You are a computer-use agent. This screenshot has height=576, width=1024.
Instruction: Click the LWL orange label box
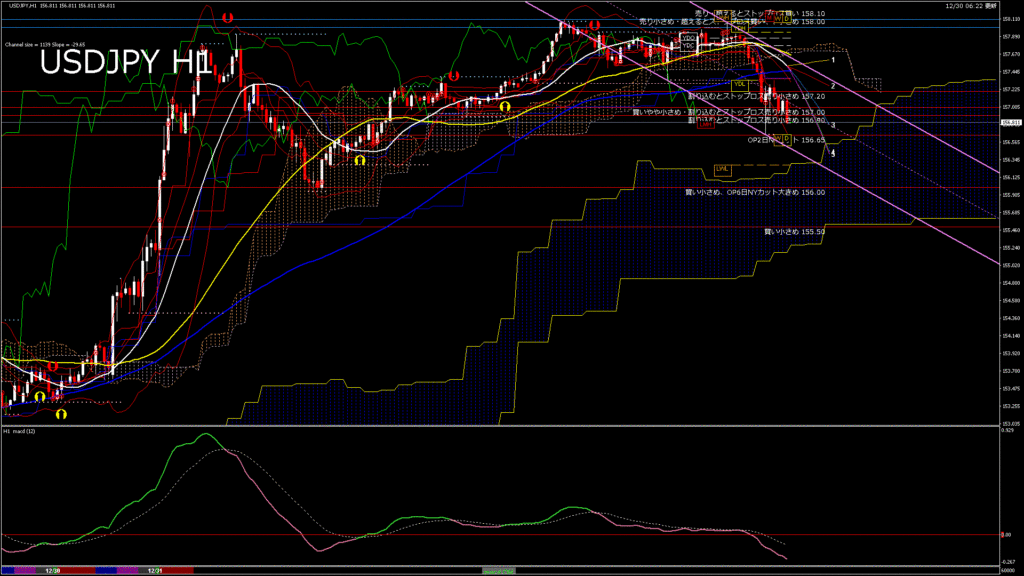[x=722, y=169]
